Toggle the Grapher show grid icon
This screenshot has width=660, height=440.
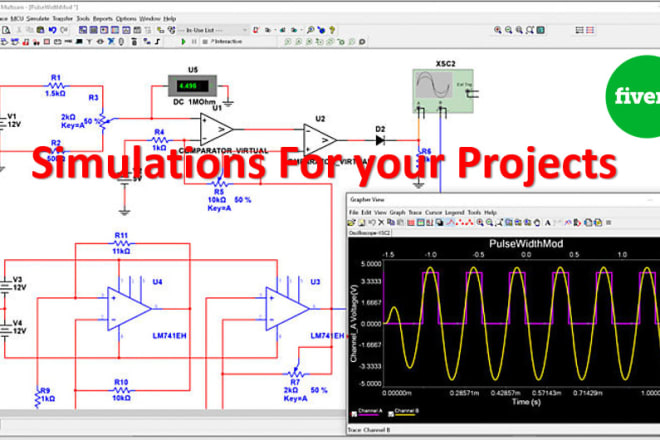[x=411, y=222]
